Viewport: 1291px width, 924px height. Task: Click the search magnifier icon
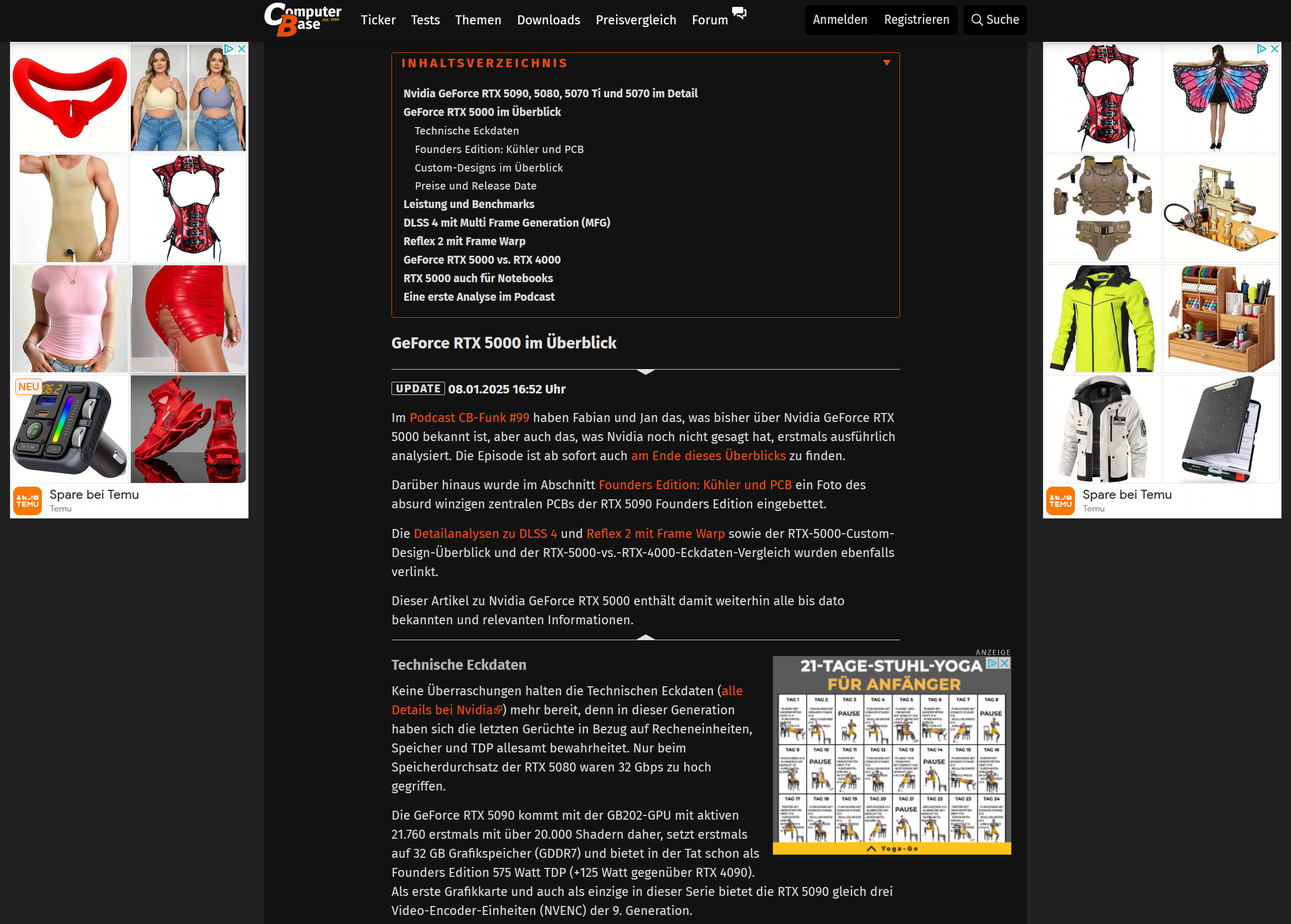[977, 20]
